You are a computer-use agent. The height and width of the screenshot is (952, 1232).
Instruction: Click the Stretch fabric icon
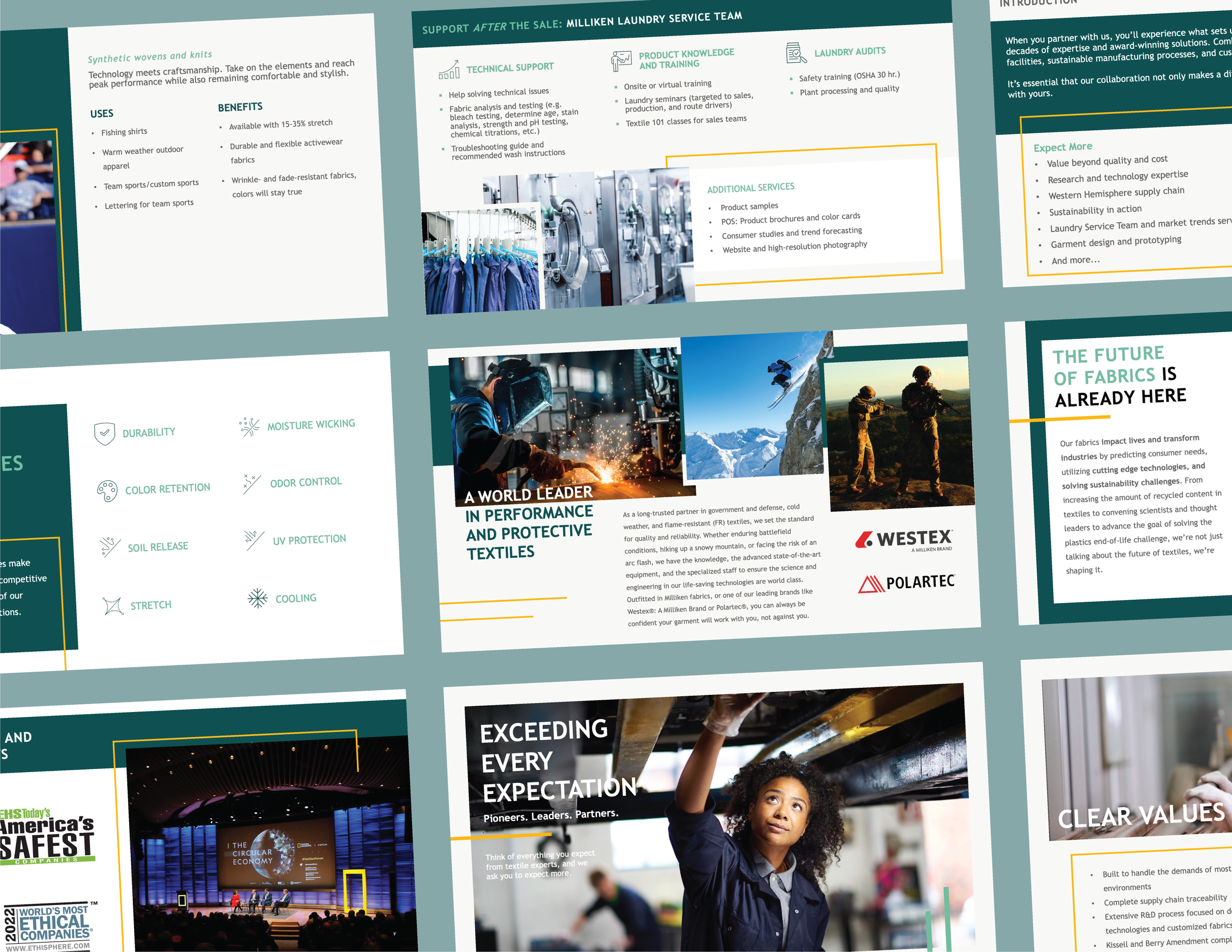pos(113,606)
